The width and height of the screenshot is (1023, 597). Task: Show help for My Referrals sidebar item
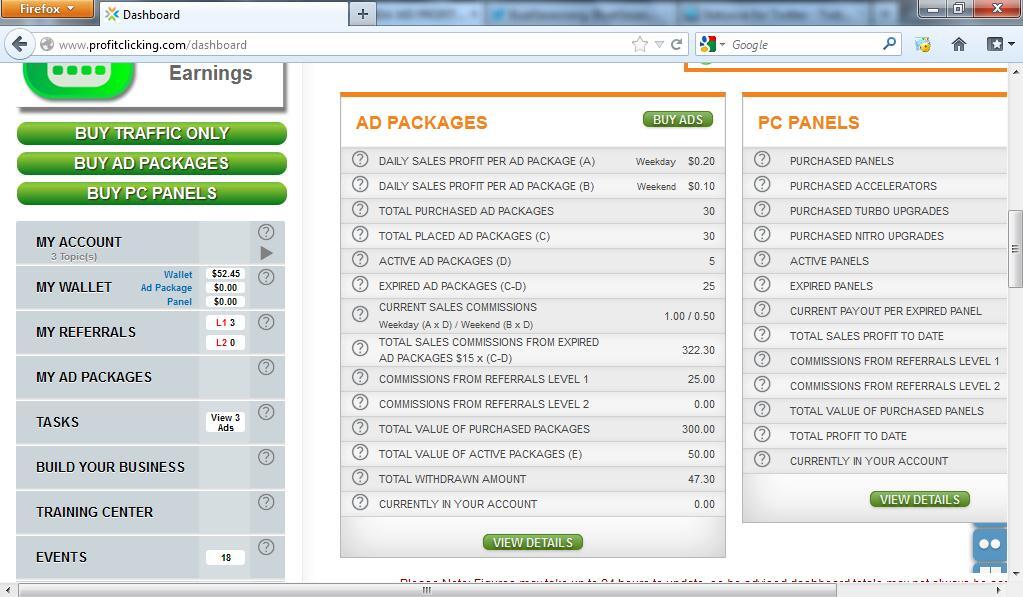point(266,322)
